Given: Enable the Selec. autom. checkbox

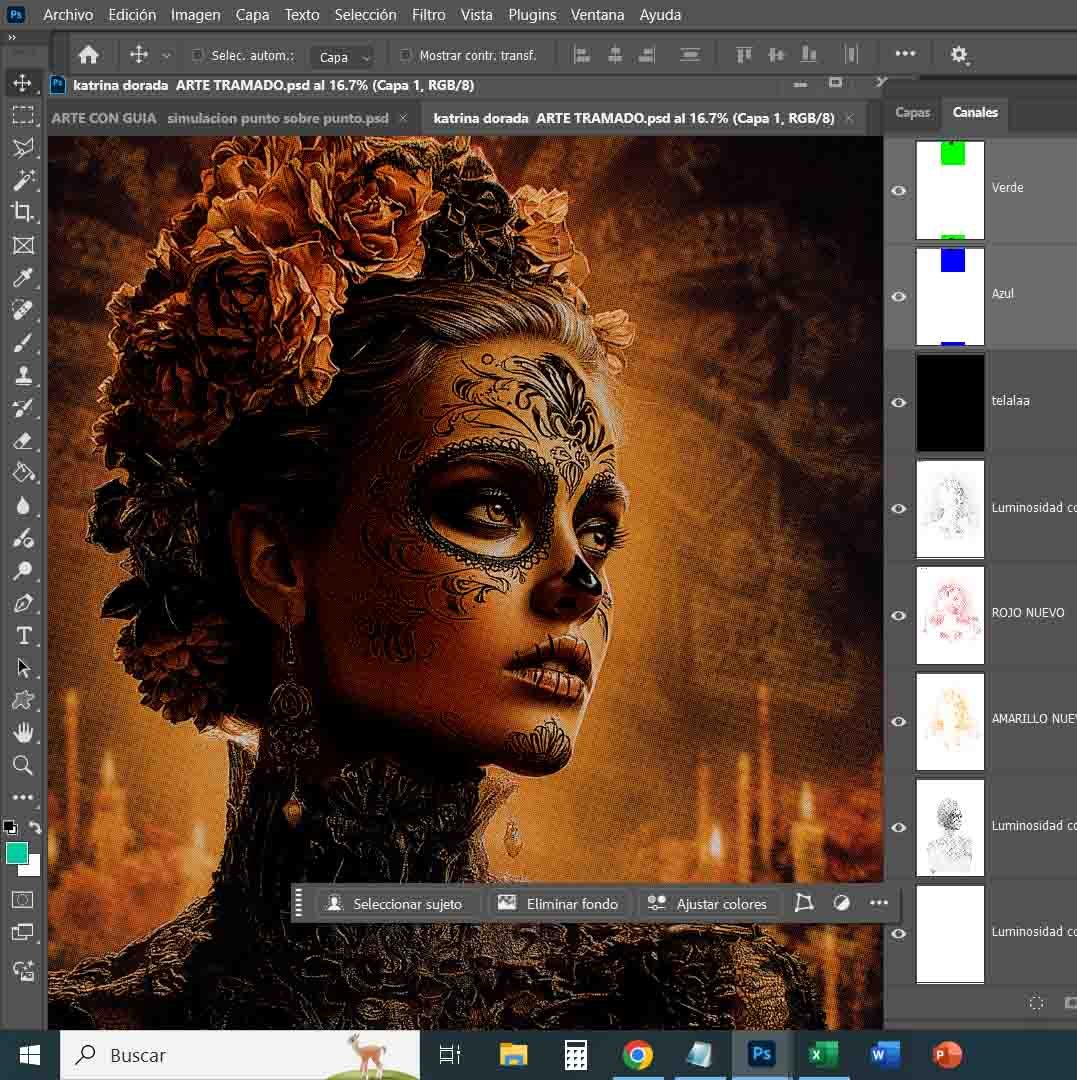Looking at the screenshot, I should [197, 56].
